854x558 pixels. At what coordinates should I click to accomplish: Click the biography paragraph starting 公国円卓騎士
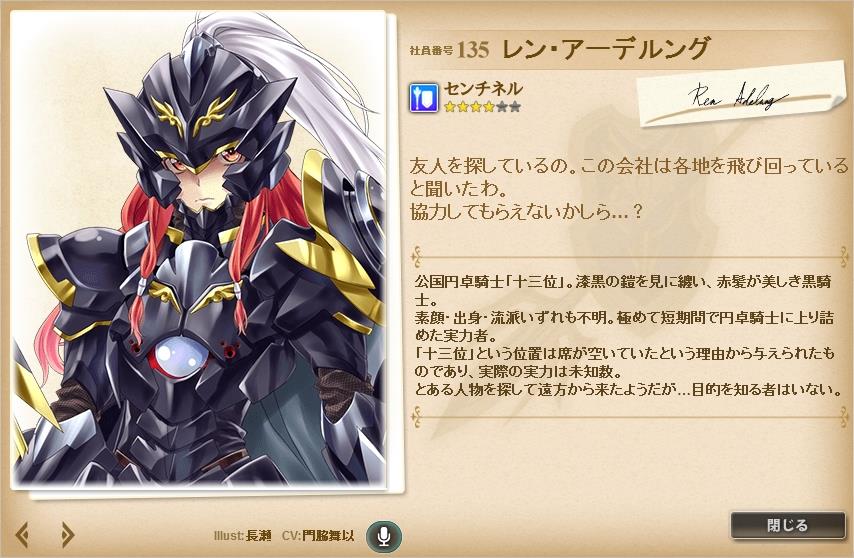[625, 335]
